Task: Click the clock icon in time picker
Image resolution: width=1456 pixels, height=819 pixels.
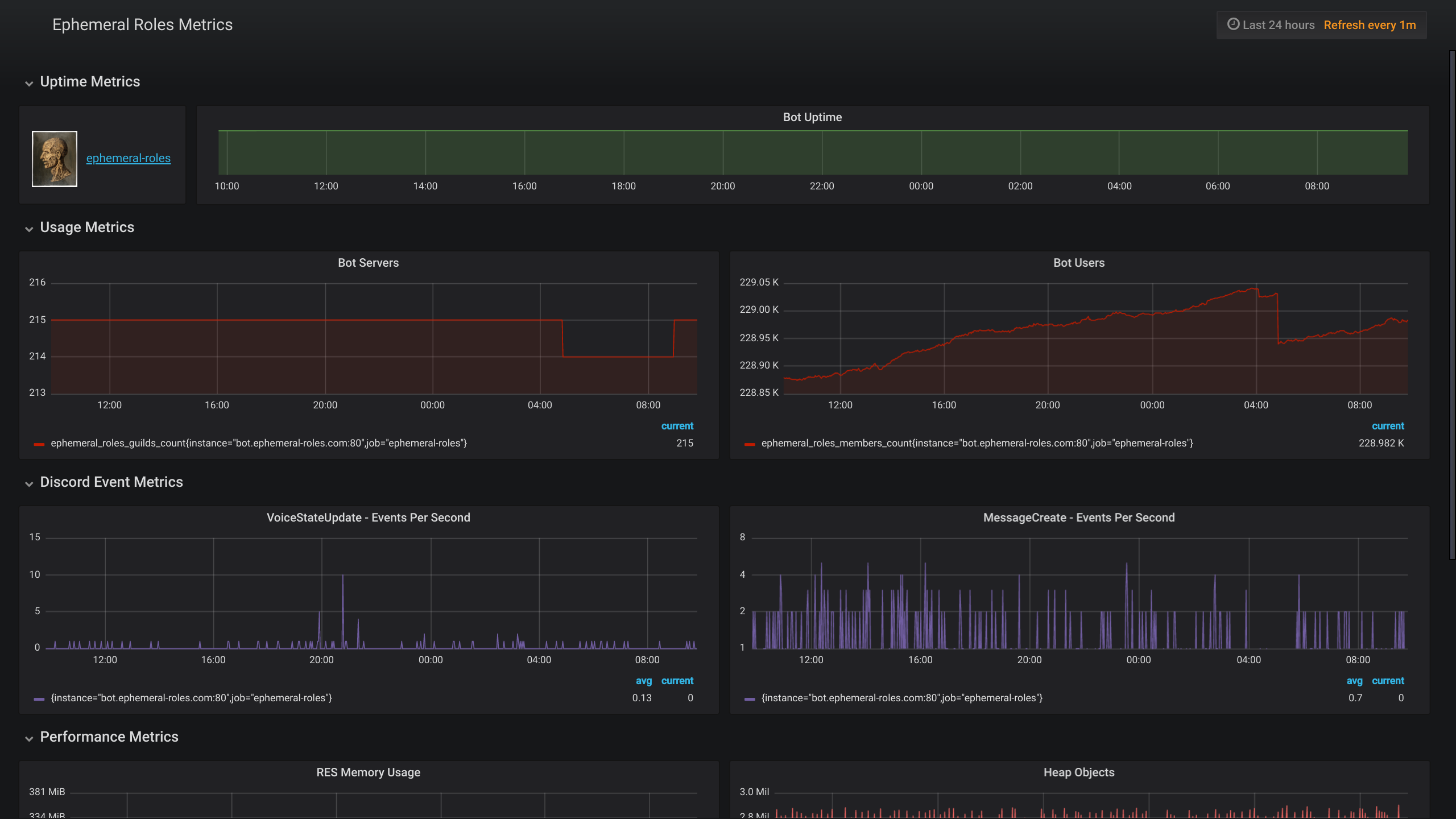Action: [x=1233, y=24]
